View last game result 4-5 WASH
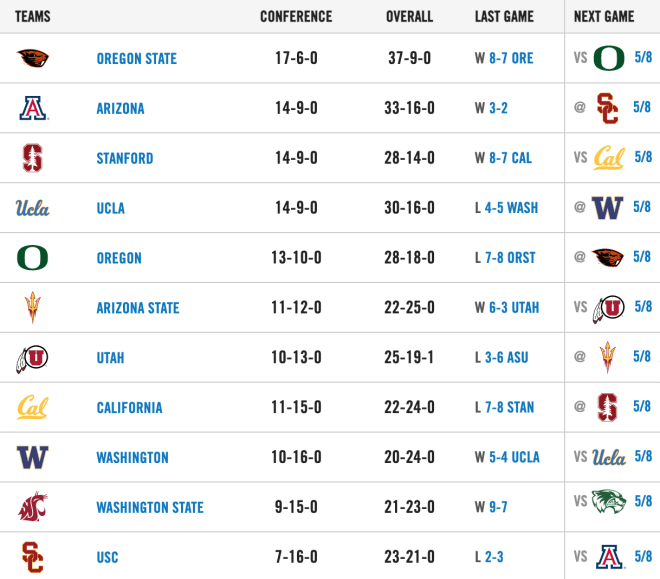The width and height of the screenshot is (660, 579). 511,208
